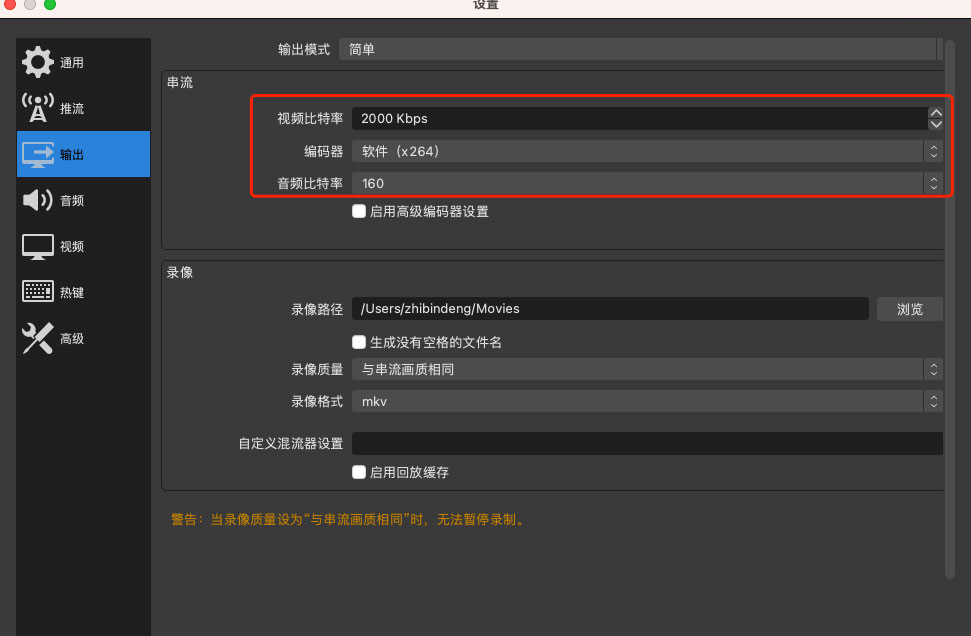Open the 编码器 encoder dropdown

pos(647,151)
